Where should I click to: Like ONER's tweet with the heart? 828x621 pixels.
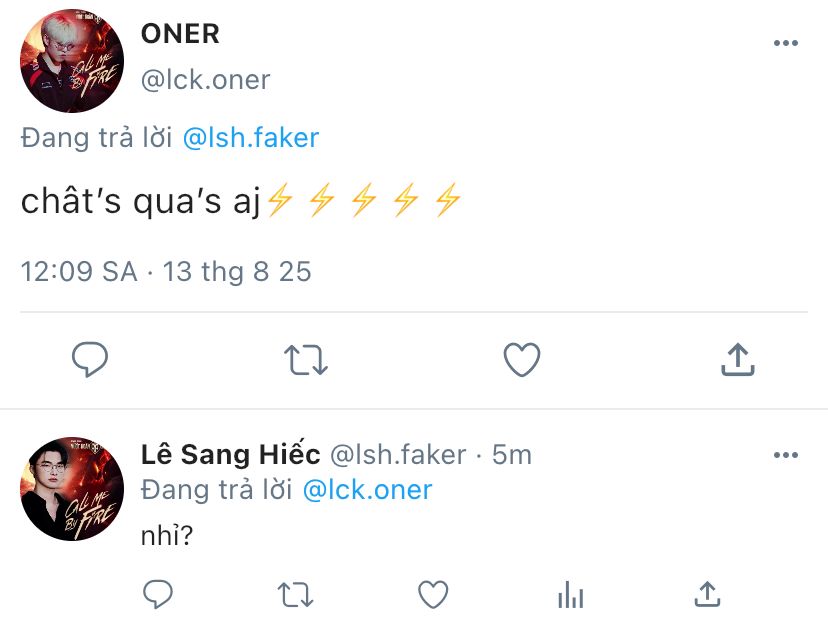tap(521, 360)
